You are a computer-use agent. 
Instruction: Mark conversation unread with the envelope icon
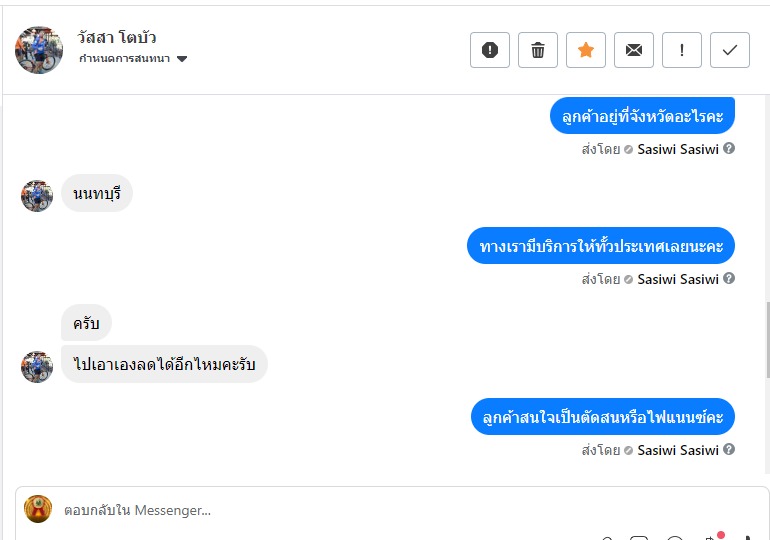(x=634, y=50)
